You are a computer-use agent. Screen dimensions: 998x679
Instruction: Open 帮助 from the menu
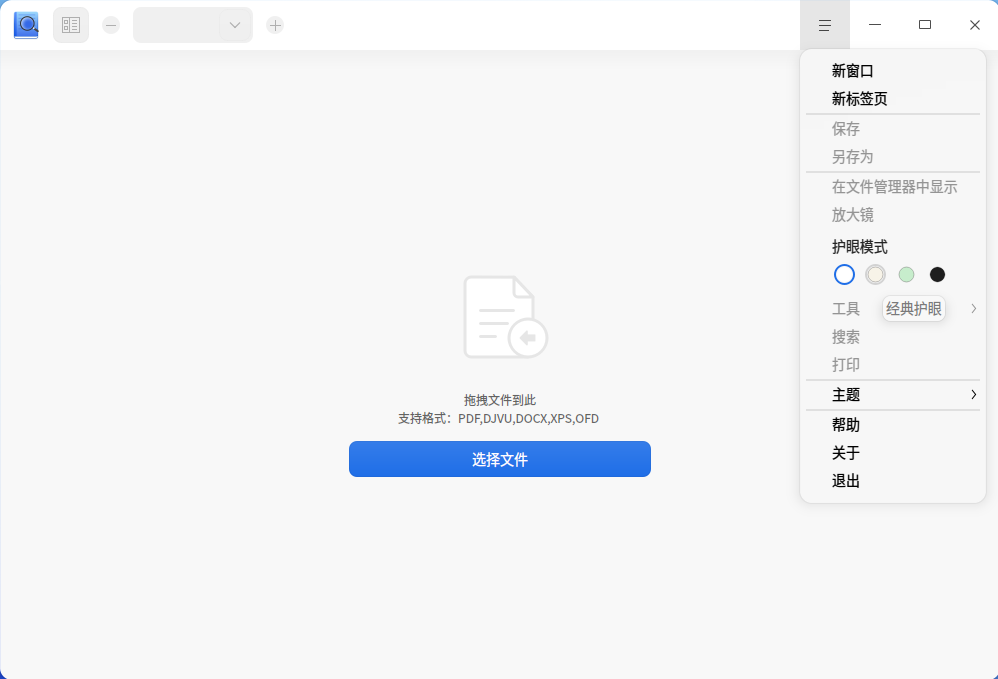[x=892, y=424]
